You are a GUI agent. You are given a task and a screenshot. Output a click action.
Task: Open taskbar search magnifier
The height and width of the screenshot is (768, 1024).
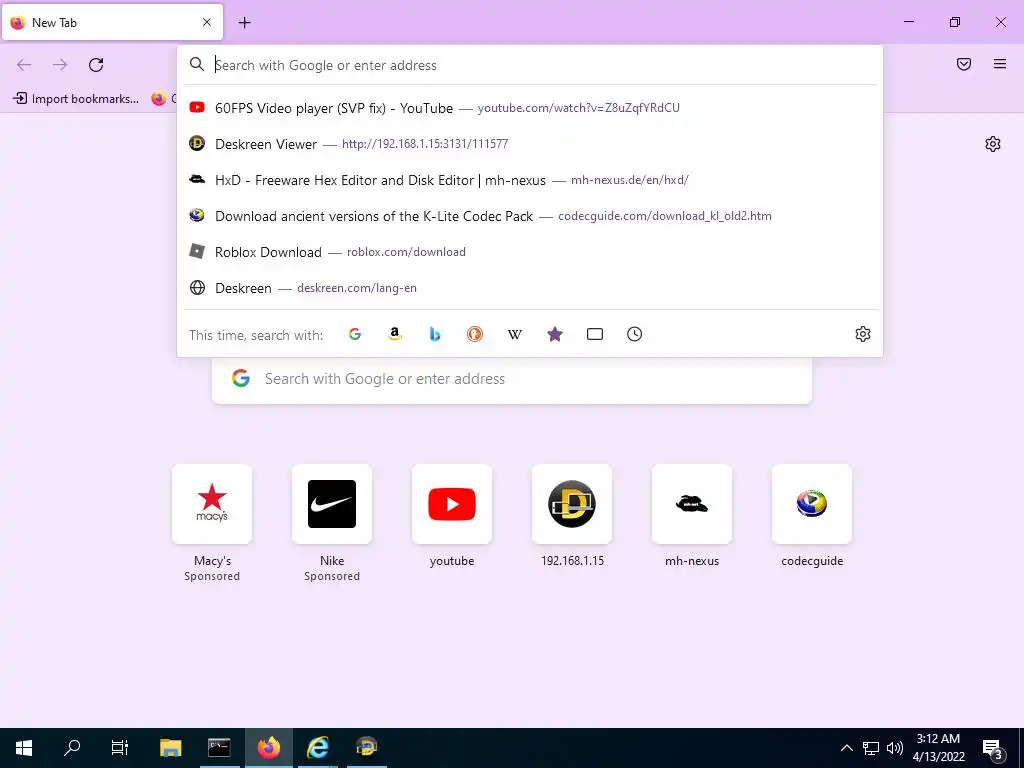click(72, 748)
